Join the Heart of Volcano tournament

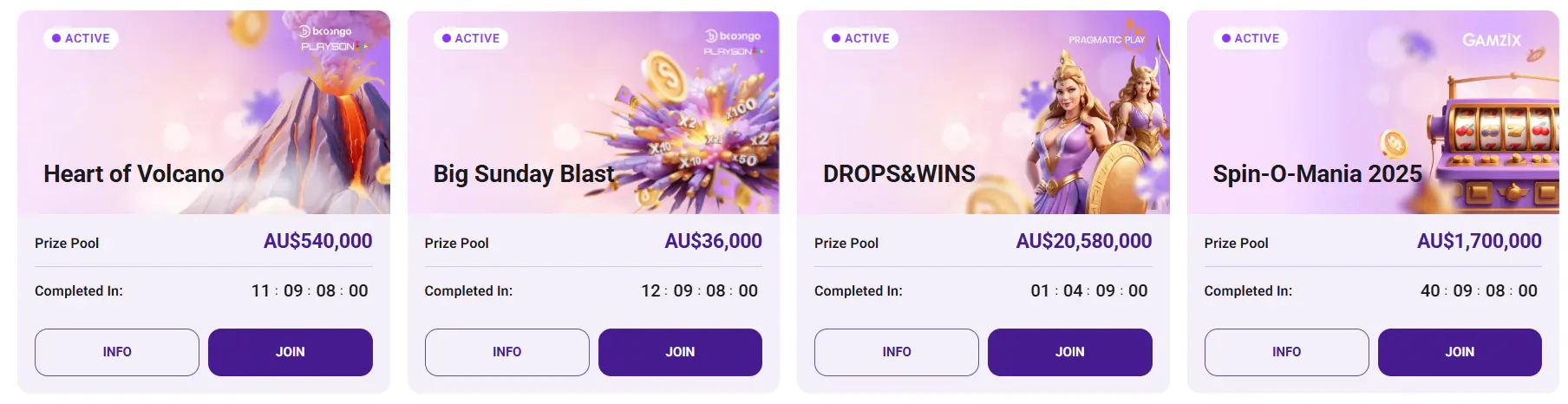(290, 352)
